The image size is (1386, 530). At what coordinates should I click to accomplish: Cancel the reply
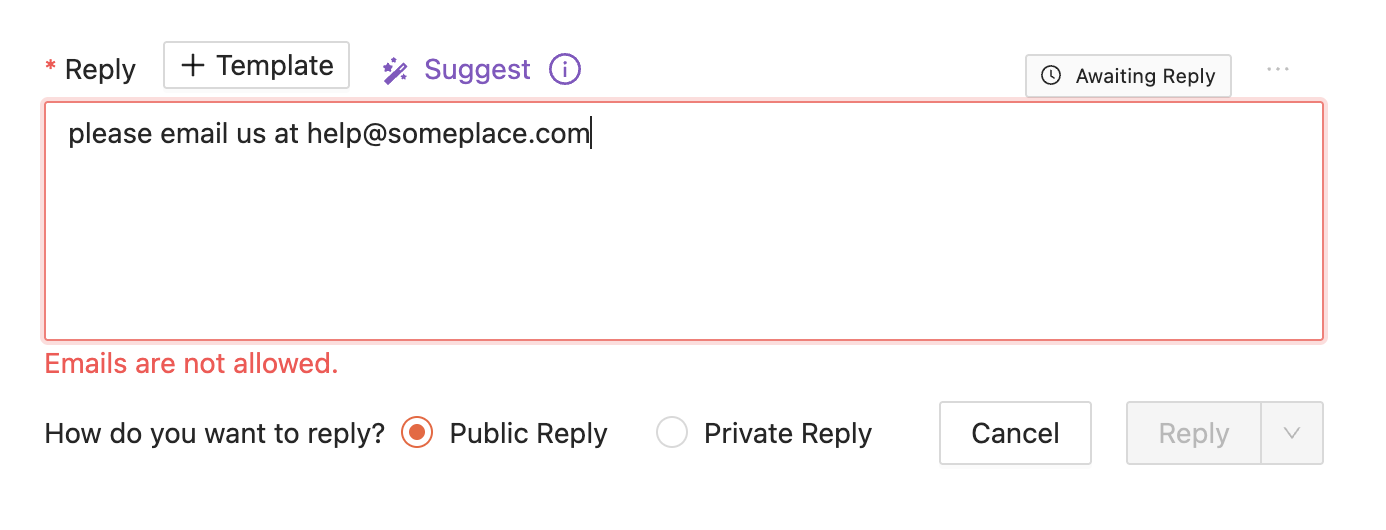(1015, 433)
